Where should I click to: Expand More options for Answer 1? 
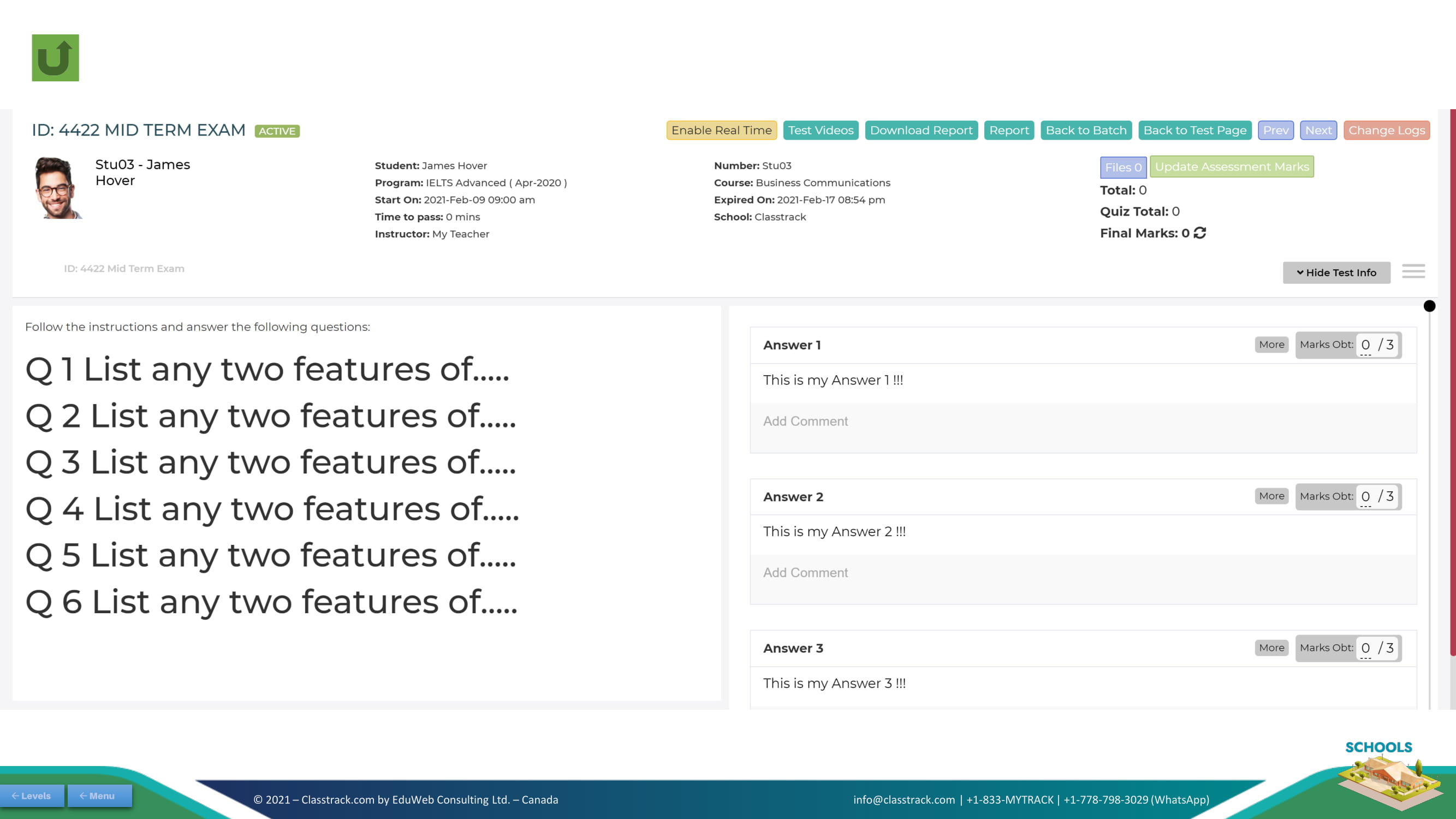(1271, 344)
